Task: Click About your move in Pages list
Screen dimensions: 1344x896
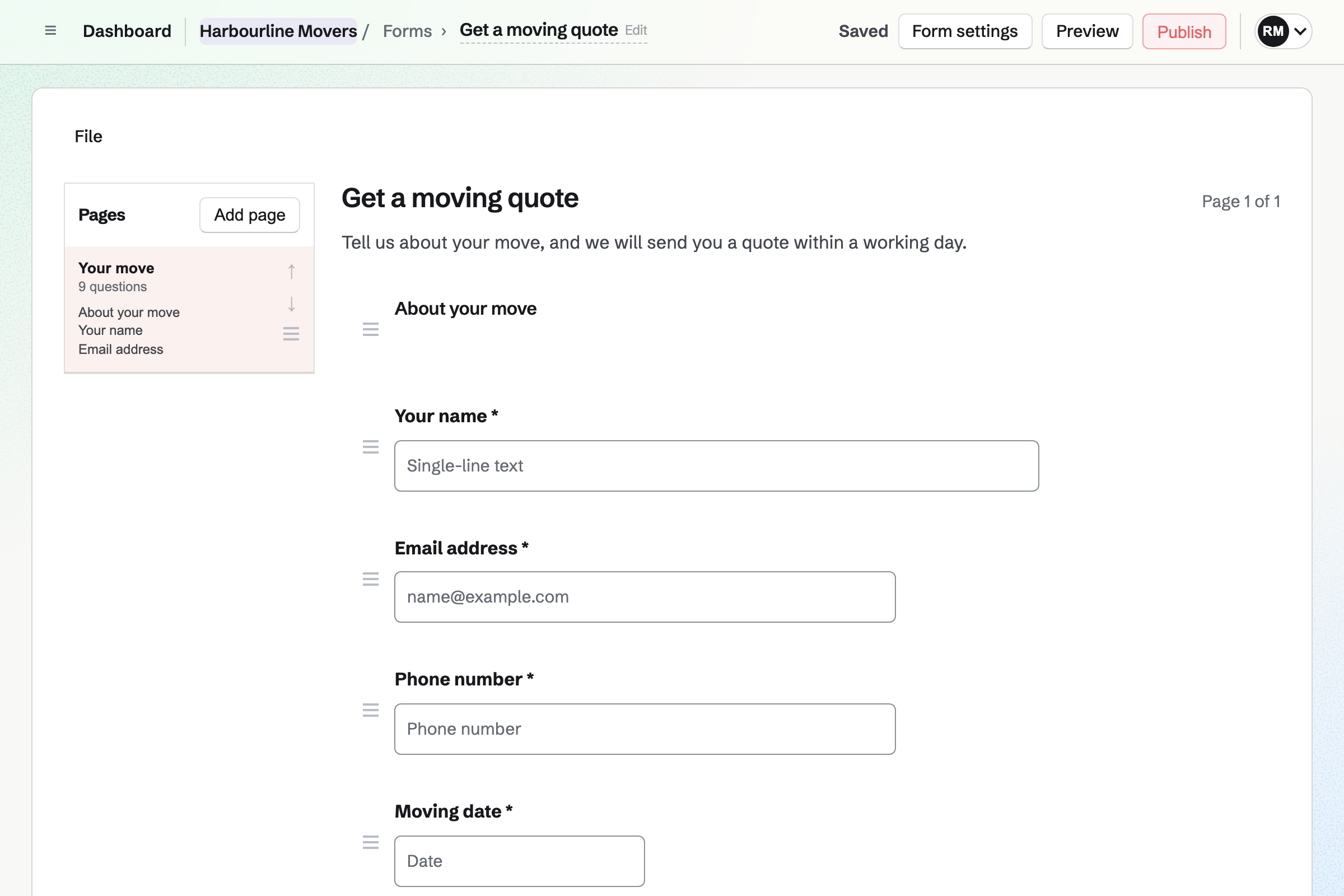Action: point(129,312)
